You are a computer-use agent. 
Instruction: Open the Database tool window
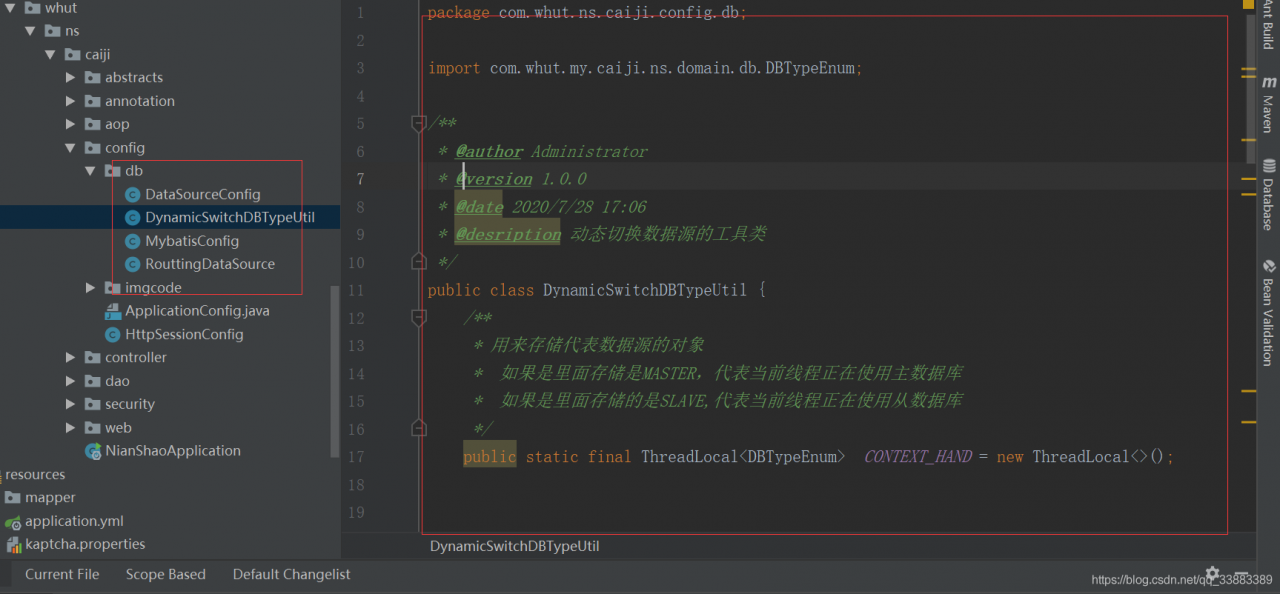coord(1268,194)
